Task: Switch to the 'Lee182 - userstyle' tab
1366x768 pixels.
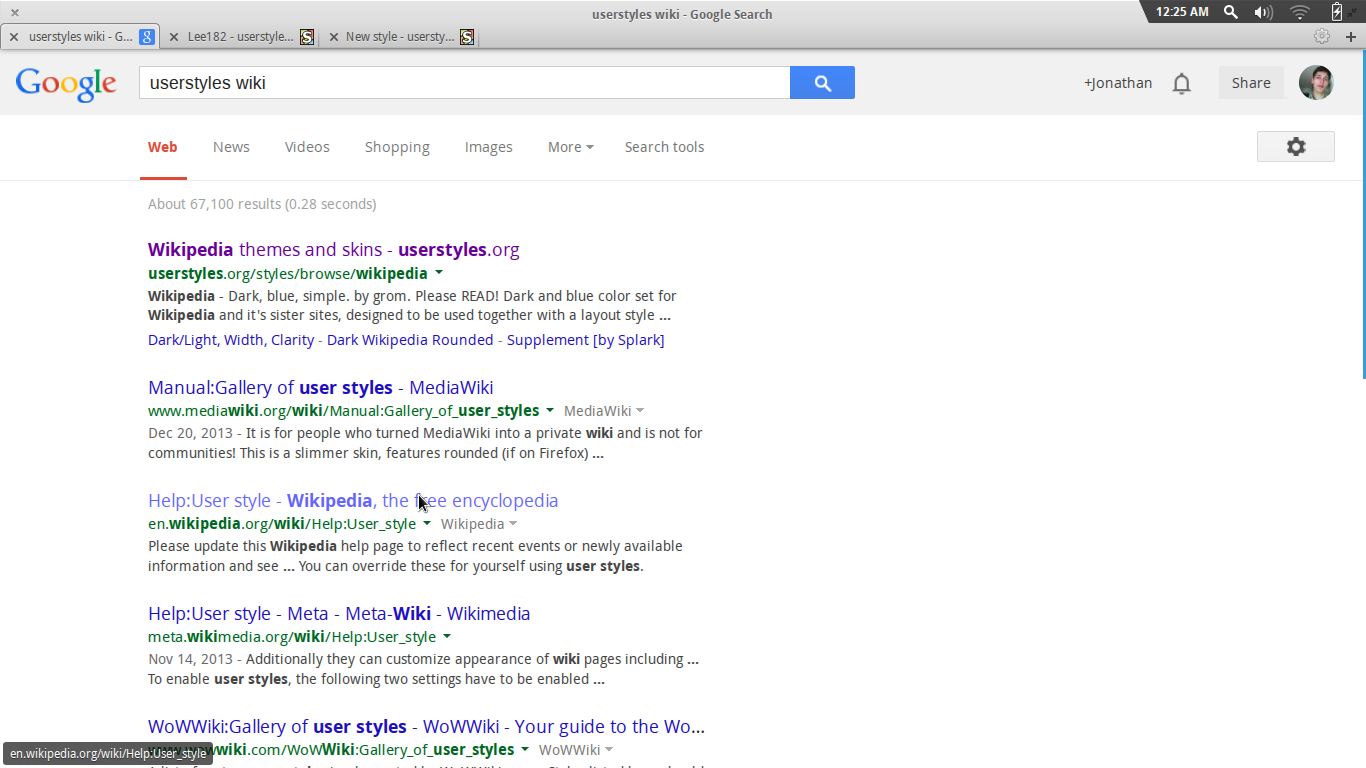Action: pos(240,37)
